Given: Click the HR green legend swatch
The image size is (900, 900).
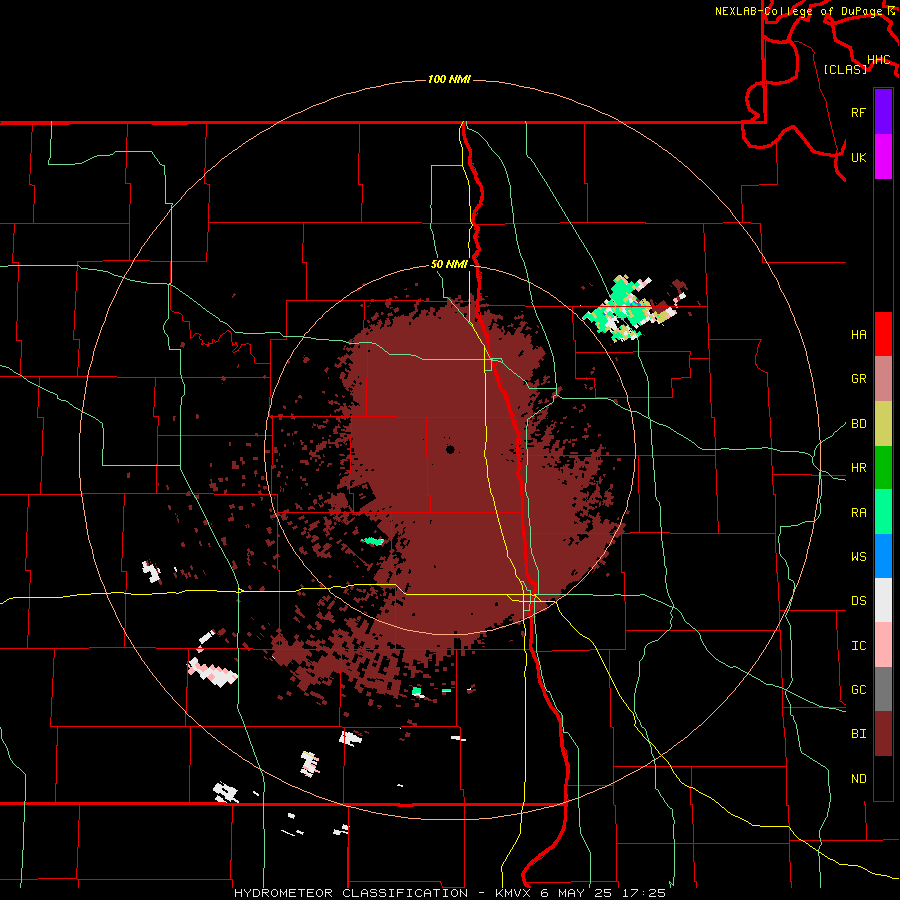Looking at the screenshot, I should 883,468.
